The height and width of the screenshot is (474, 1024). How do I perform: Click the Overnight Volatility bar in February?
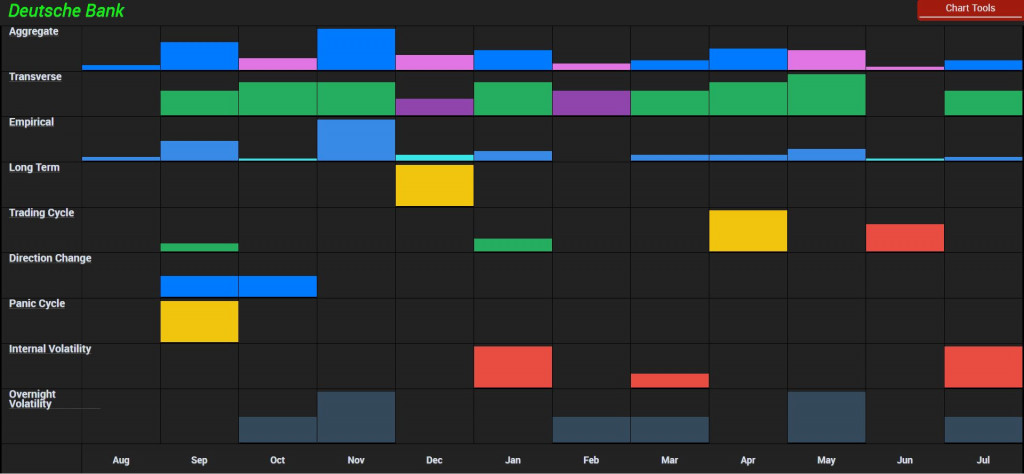(x=591, y=430)
